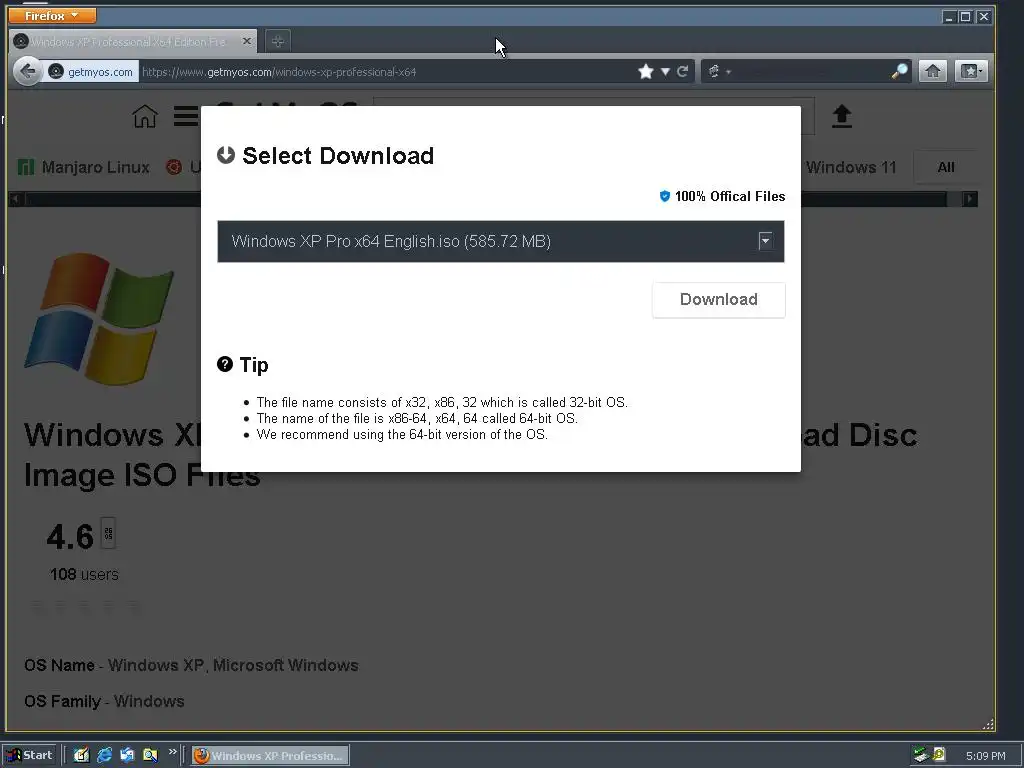This screenshot has width=1024, height=768.
Task: Click the blue shield Official Files icon
Action: [x=665, y=197]
